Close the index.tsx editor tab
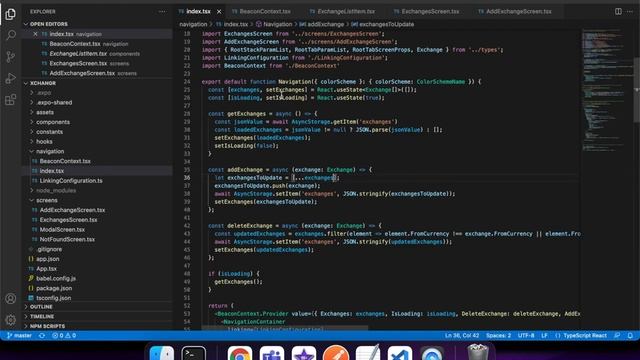This screenshot has width=640, height=360. point(219,11)
